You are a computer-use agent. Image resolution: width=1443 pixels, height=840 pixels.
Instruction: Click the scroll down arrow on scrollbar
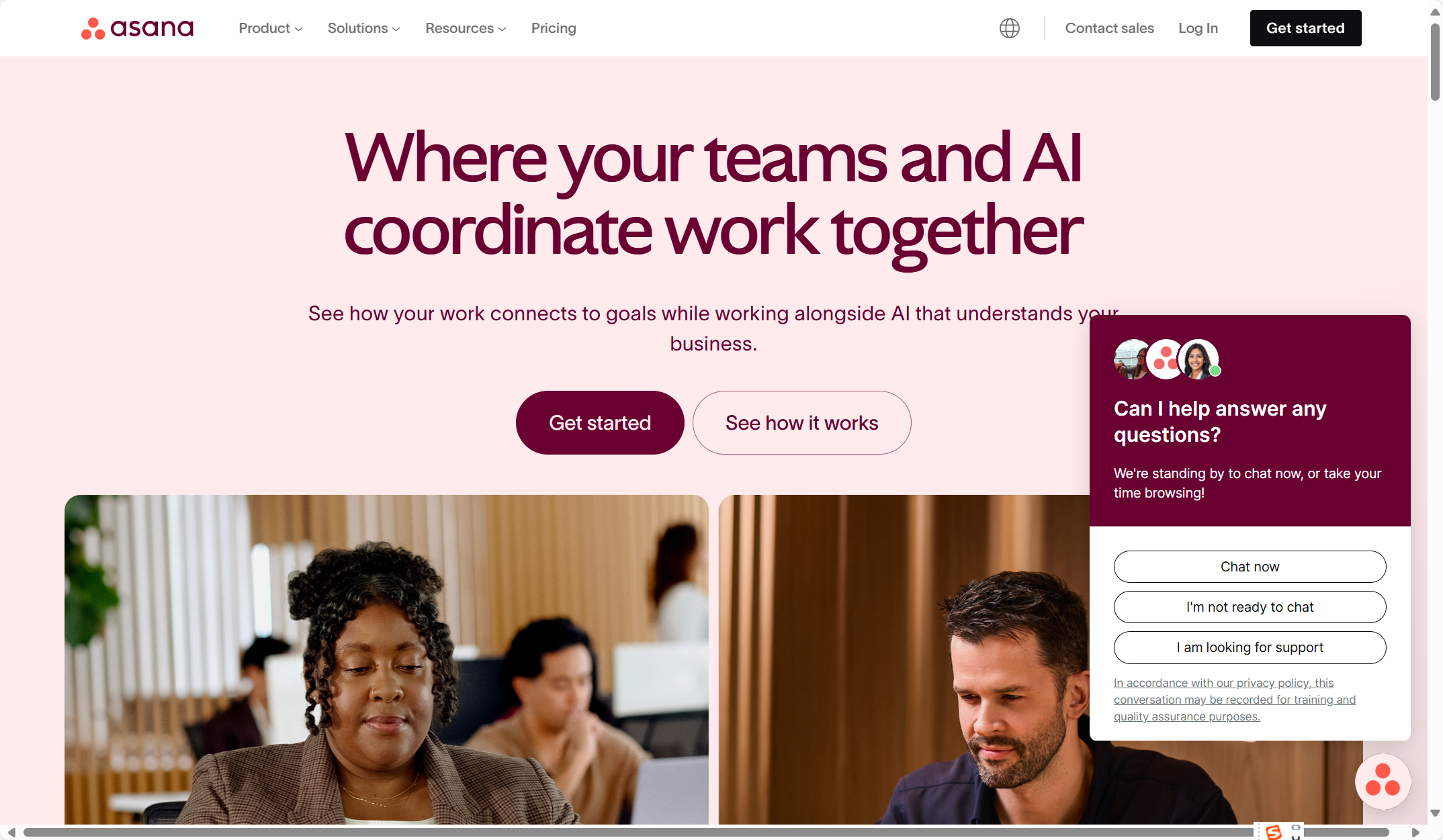[x=1435, y=813]
